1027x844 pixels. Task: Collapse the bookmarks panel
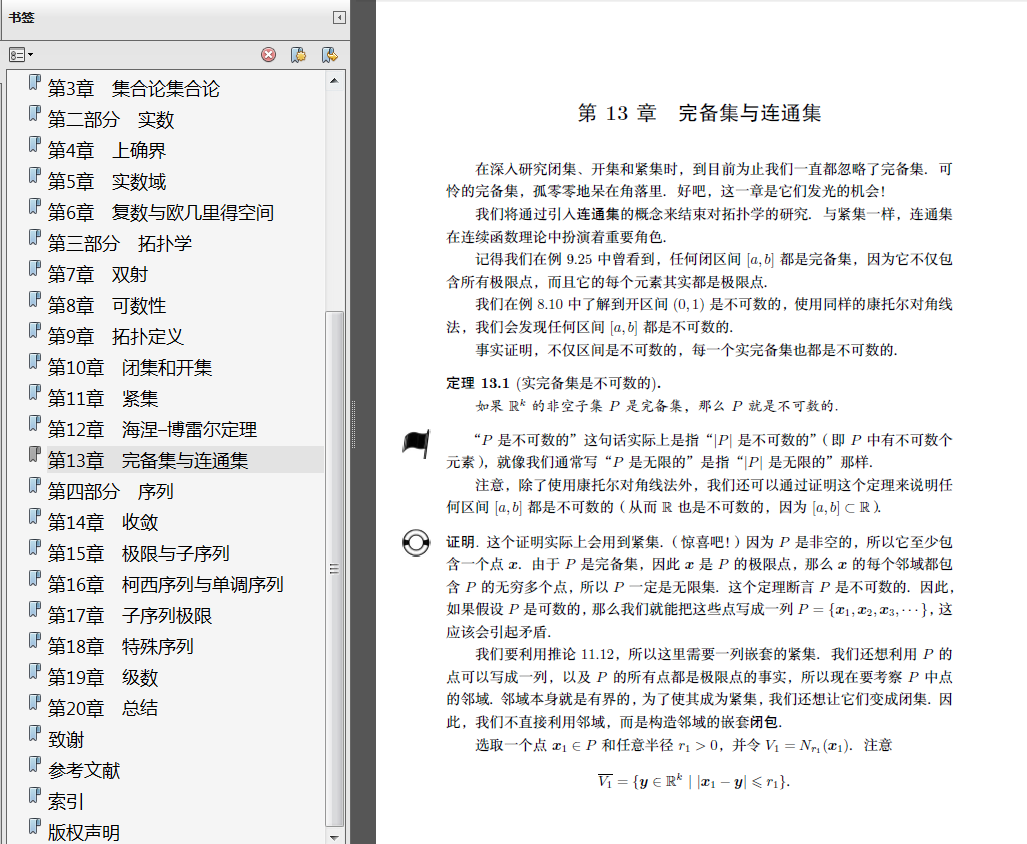pyautogui.click(x=339, y=18)
